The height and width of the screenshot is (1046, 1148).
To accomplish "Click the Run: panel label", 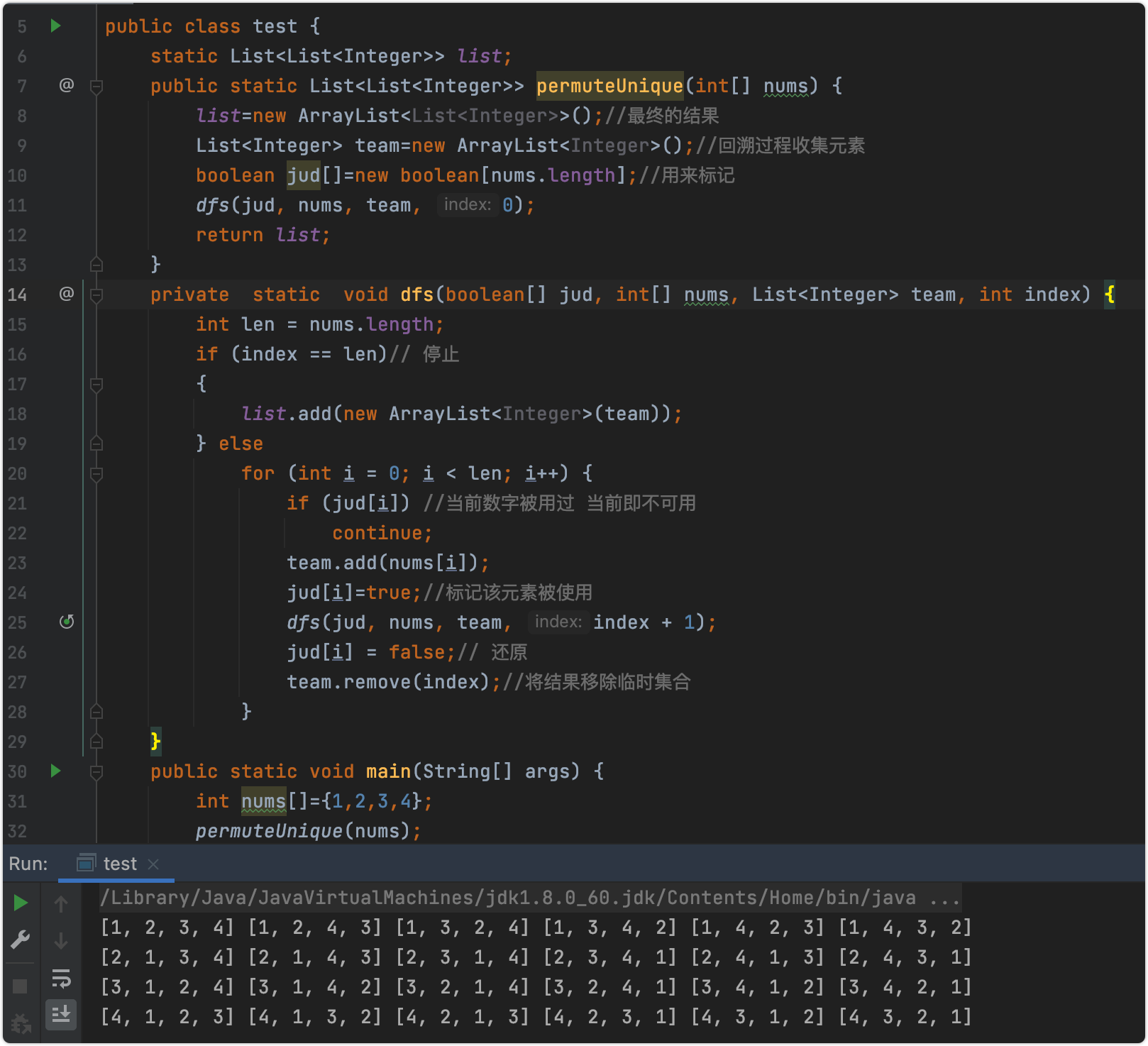I will pos(28,864).
